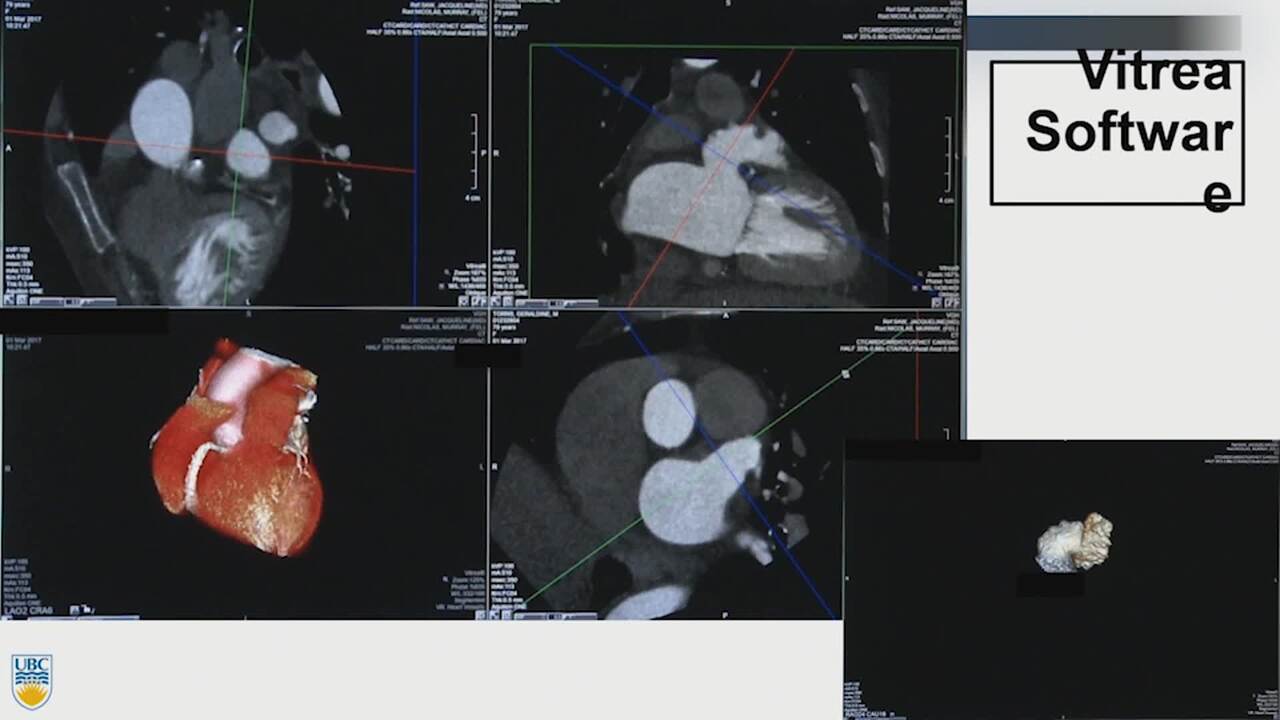Screen dimensions: 1280x720
Task: Click the Vitrea Software title box
Action: [x=1117, y=133]
